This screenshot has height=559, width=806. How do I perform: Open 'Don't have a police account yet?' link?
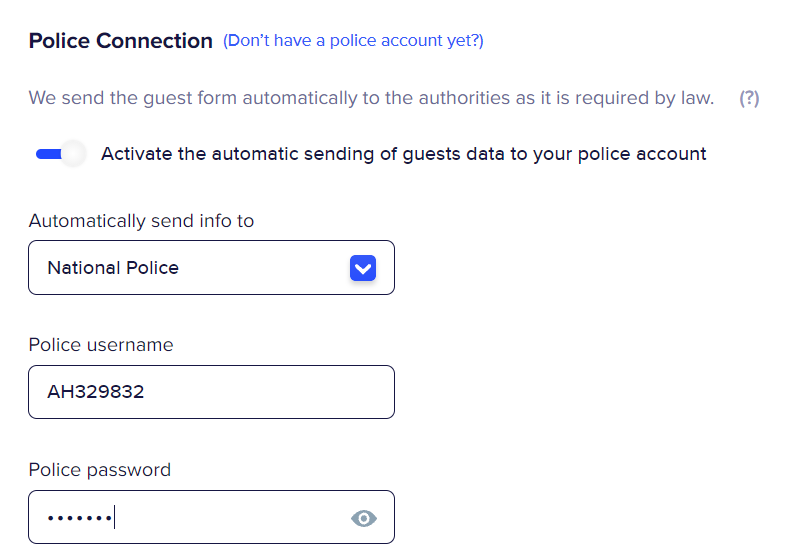[353, 41]
